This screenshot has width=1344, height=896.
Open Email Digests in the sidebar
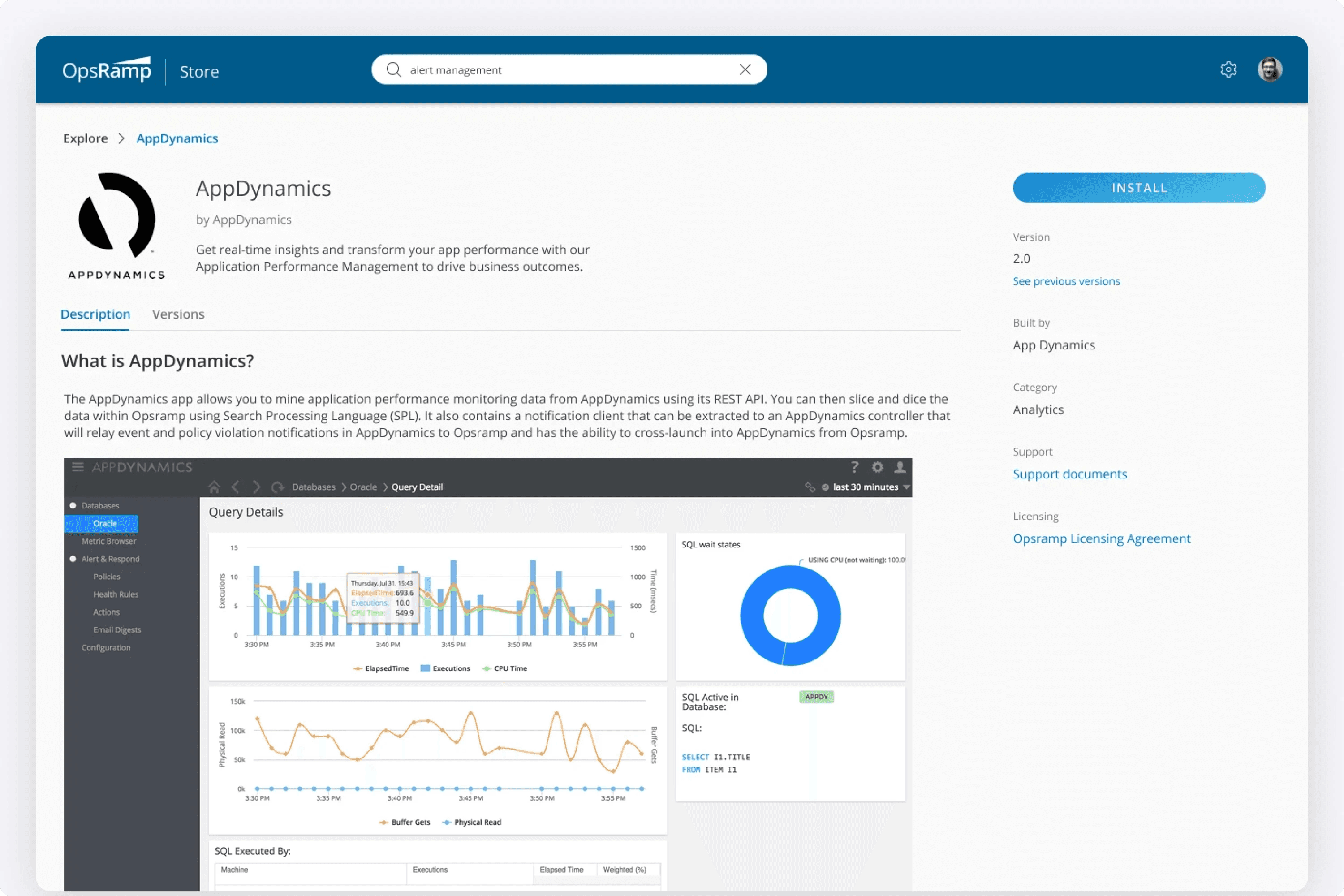coord(117,630)
